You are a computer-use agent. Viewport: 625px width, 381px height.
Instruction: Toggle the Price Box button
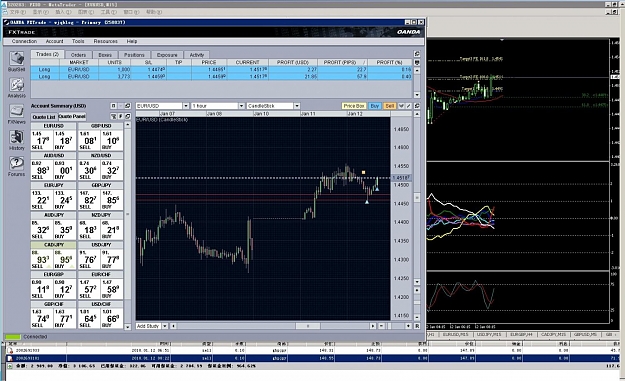(x=354, y=106)
